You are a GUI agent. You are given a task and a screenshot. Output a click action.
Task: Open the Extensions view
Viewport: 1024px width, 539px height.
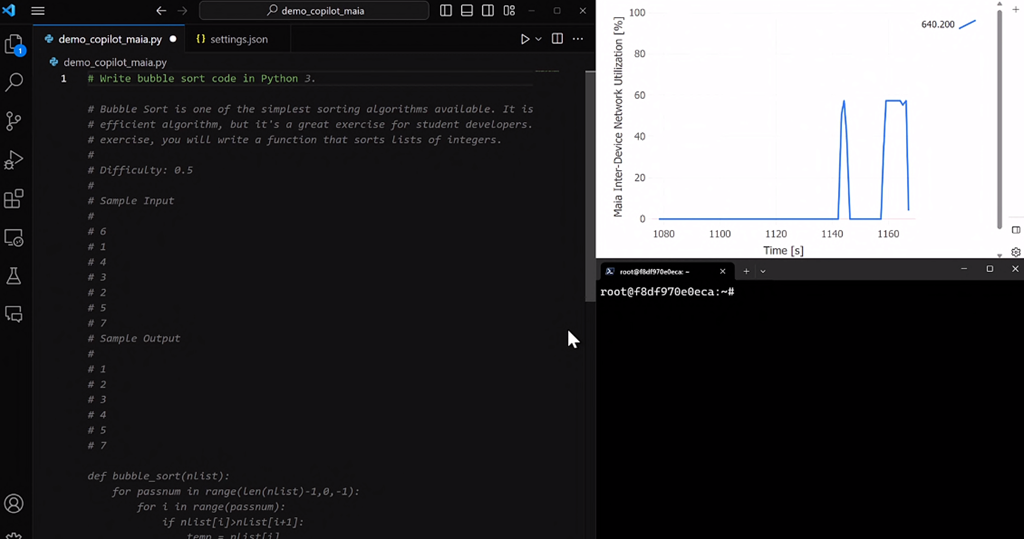click(x=14, y=199)
